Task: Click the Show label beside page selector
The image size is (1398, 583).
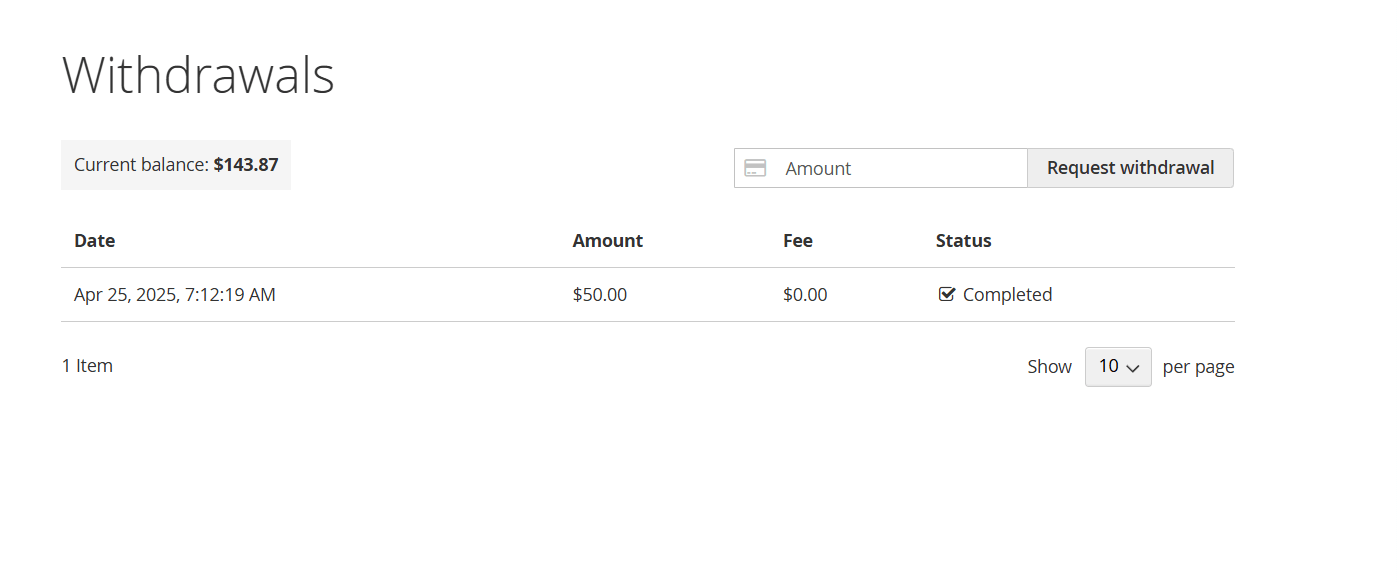Action: (x=1049, y=367)
